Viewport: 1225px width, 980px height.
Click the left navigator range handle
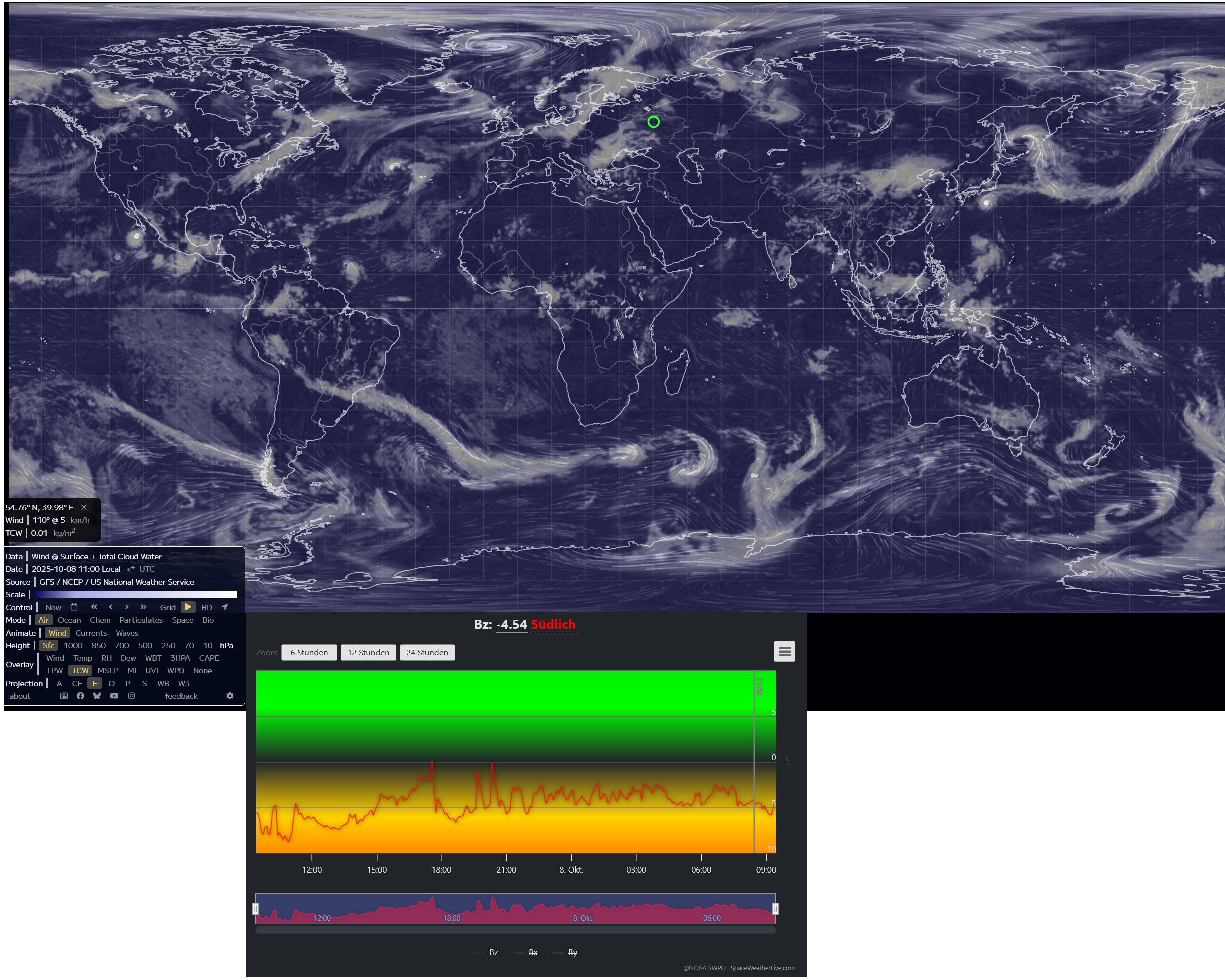coord(256,909)
